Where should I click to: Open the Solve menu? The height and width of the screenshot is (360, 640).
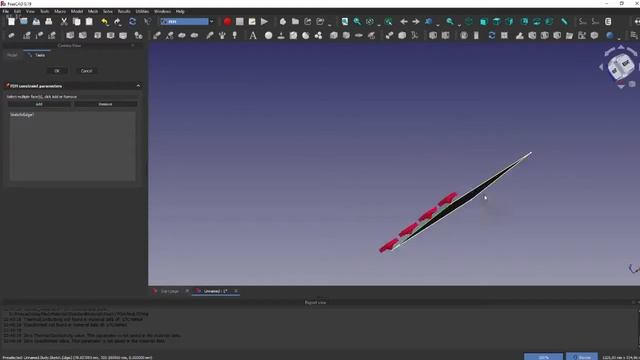(108, 11)
